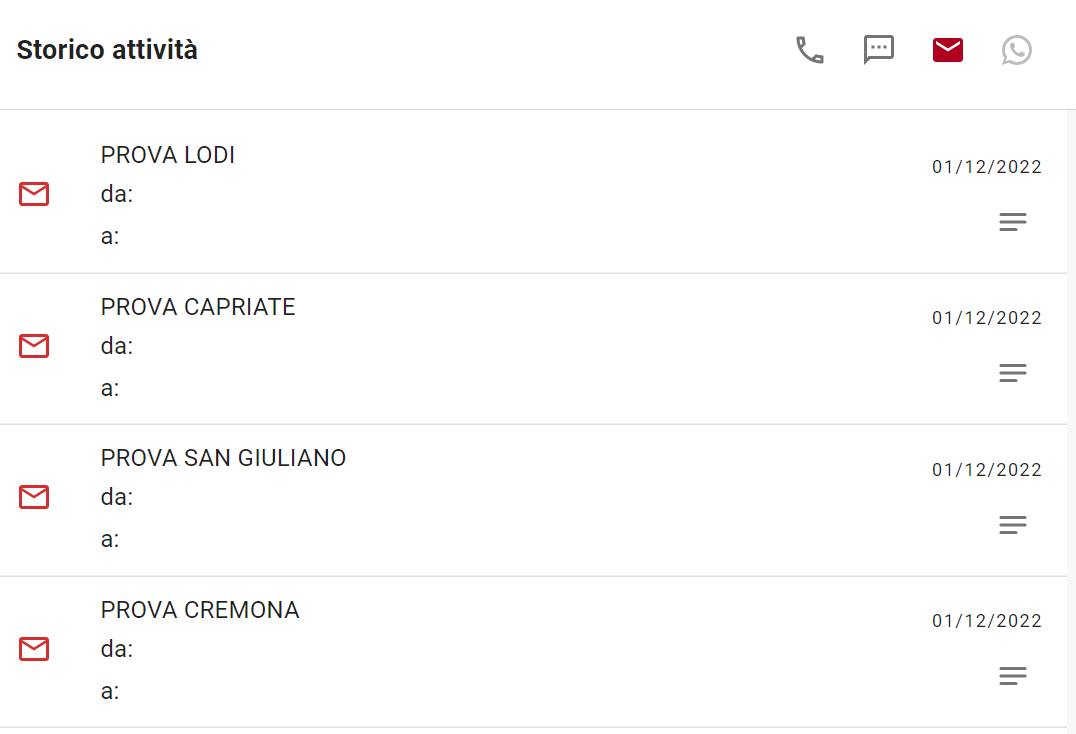Screen dimensions: 1076x734
Task: Click the date on PROVA CREMONA row
Action: click(x=986, y=621)
